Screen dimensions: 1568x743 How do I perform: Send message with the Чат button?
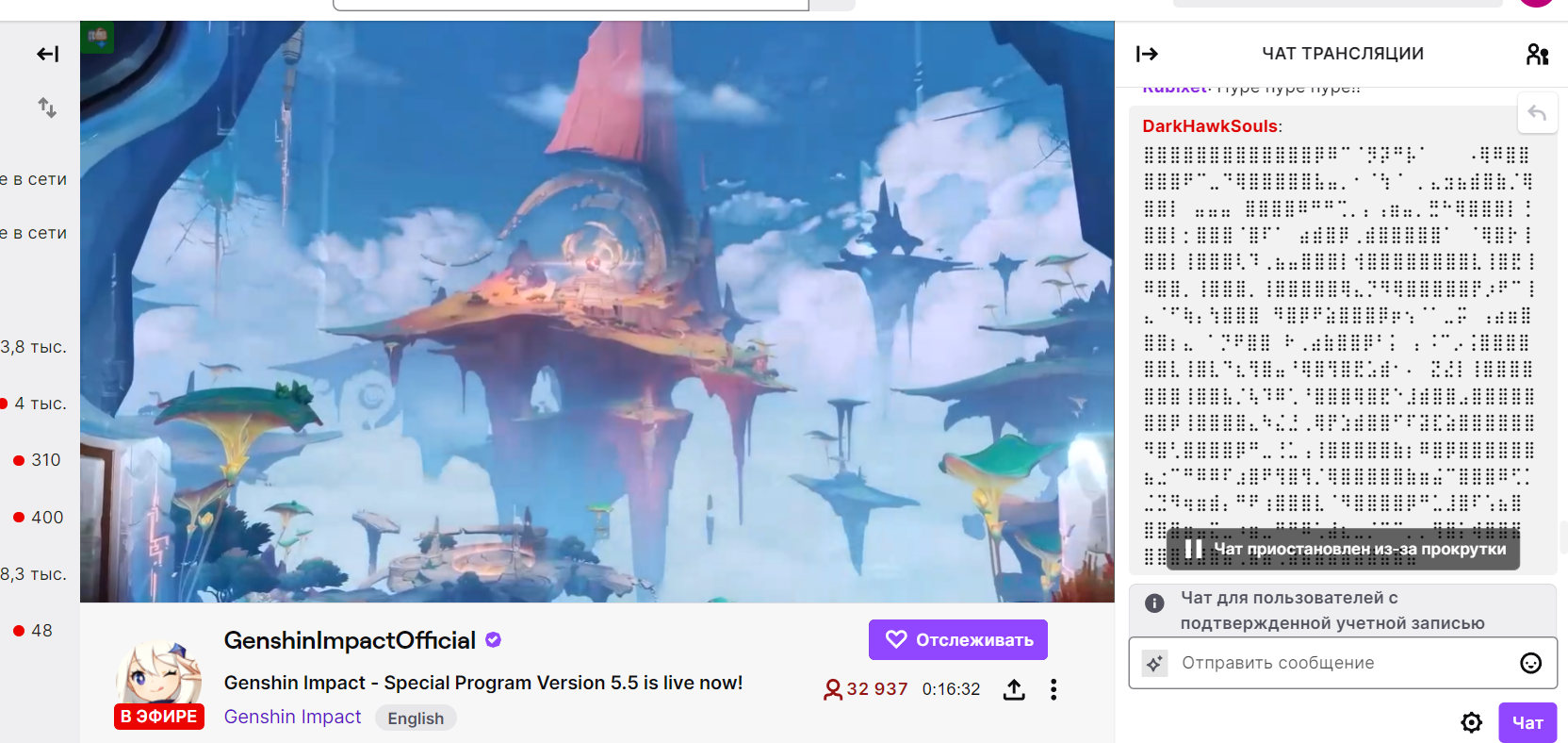[x=1527, y=722]
